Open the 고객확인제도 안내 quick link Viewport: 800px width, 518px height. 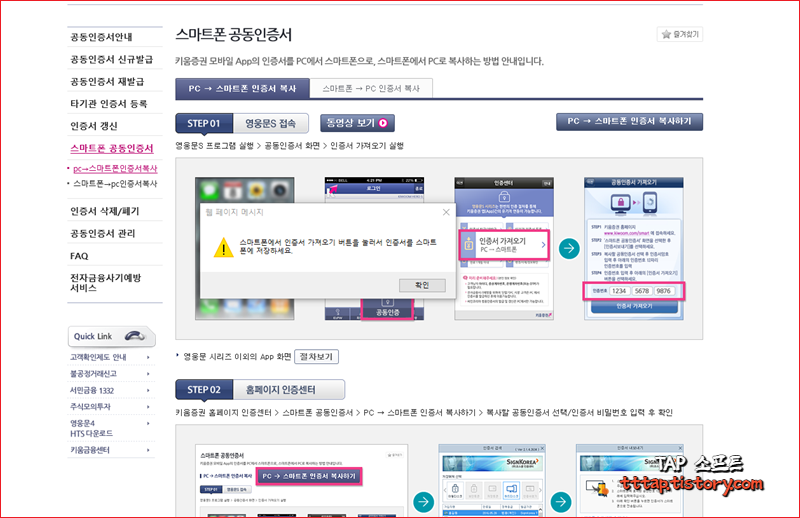coord(98,357)
